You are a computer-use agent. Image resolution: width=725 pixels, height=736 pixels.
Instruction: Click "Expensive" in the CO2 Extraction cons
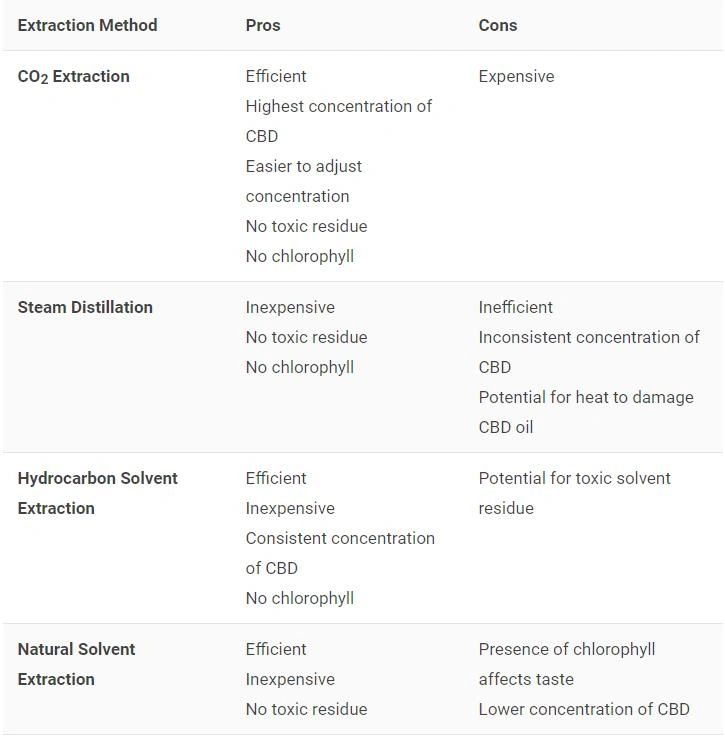516,76
